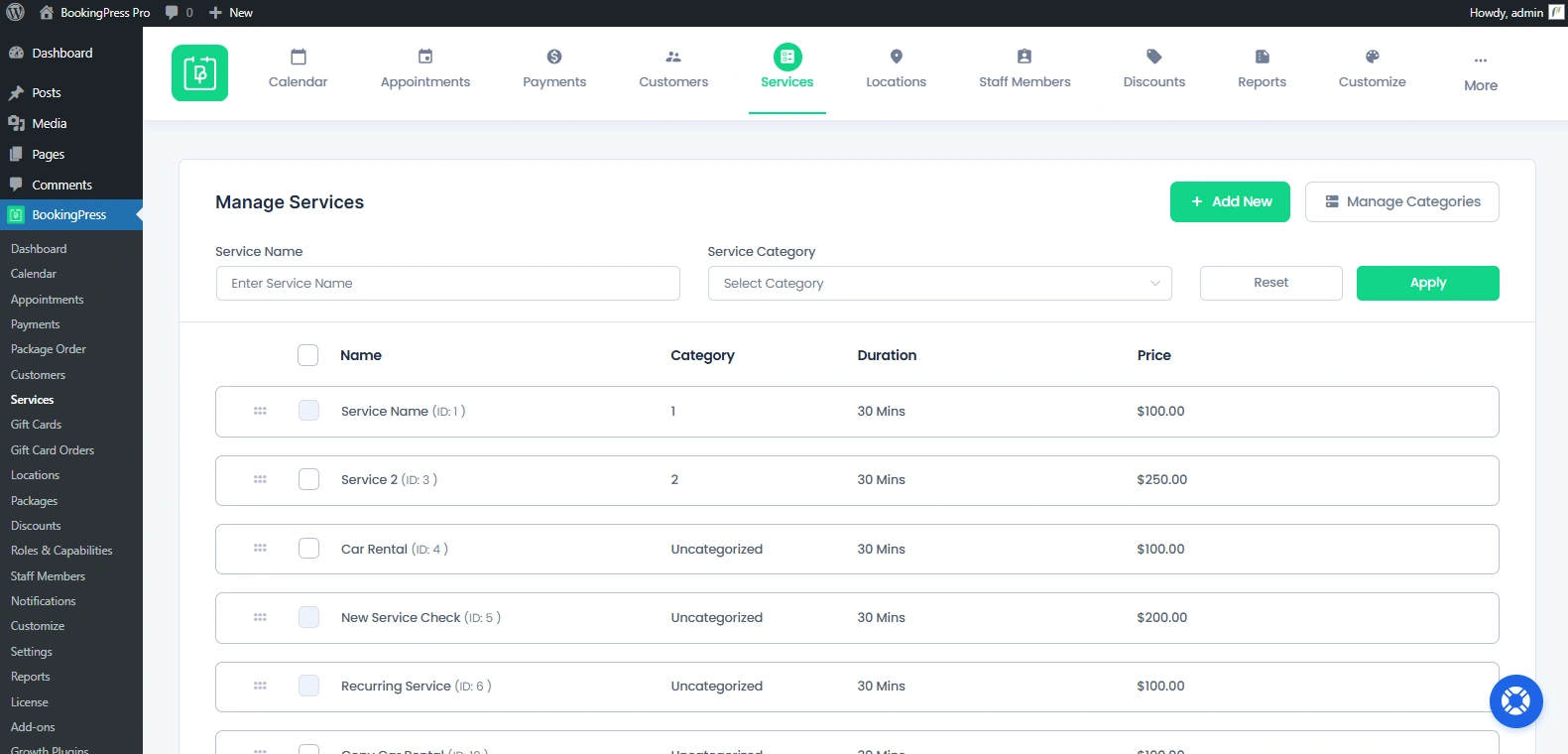1568x754 pixels.
Task: Open the Staff Members tab
Action: point(1025,70)
